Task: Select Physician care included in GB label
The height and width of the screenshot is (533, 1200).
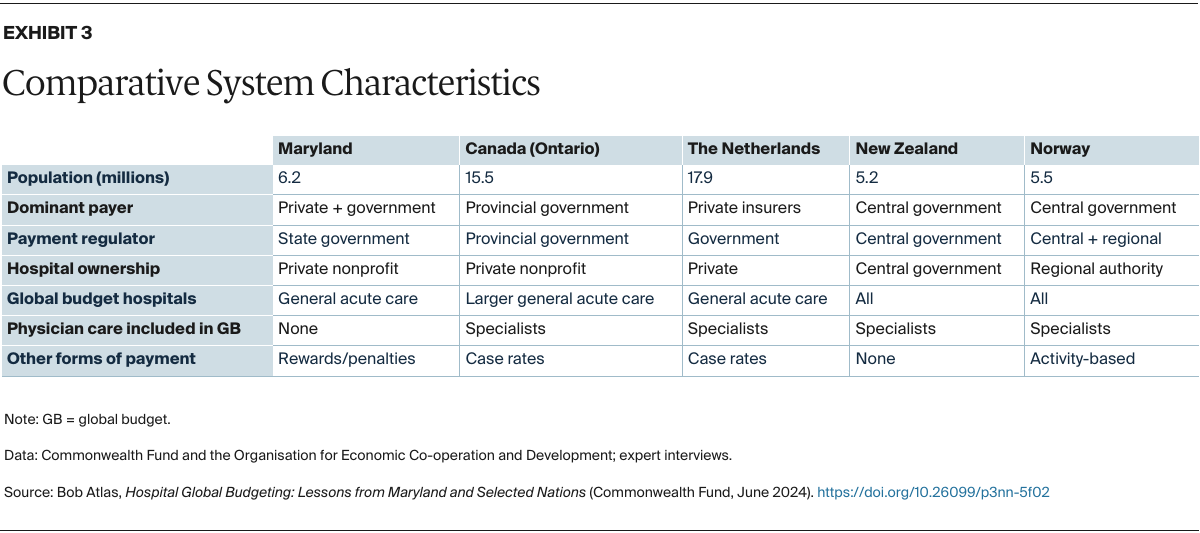Action: coord(124,328)
